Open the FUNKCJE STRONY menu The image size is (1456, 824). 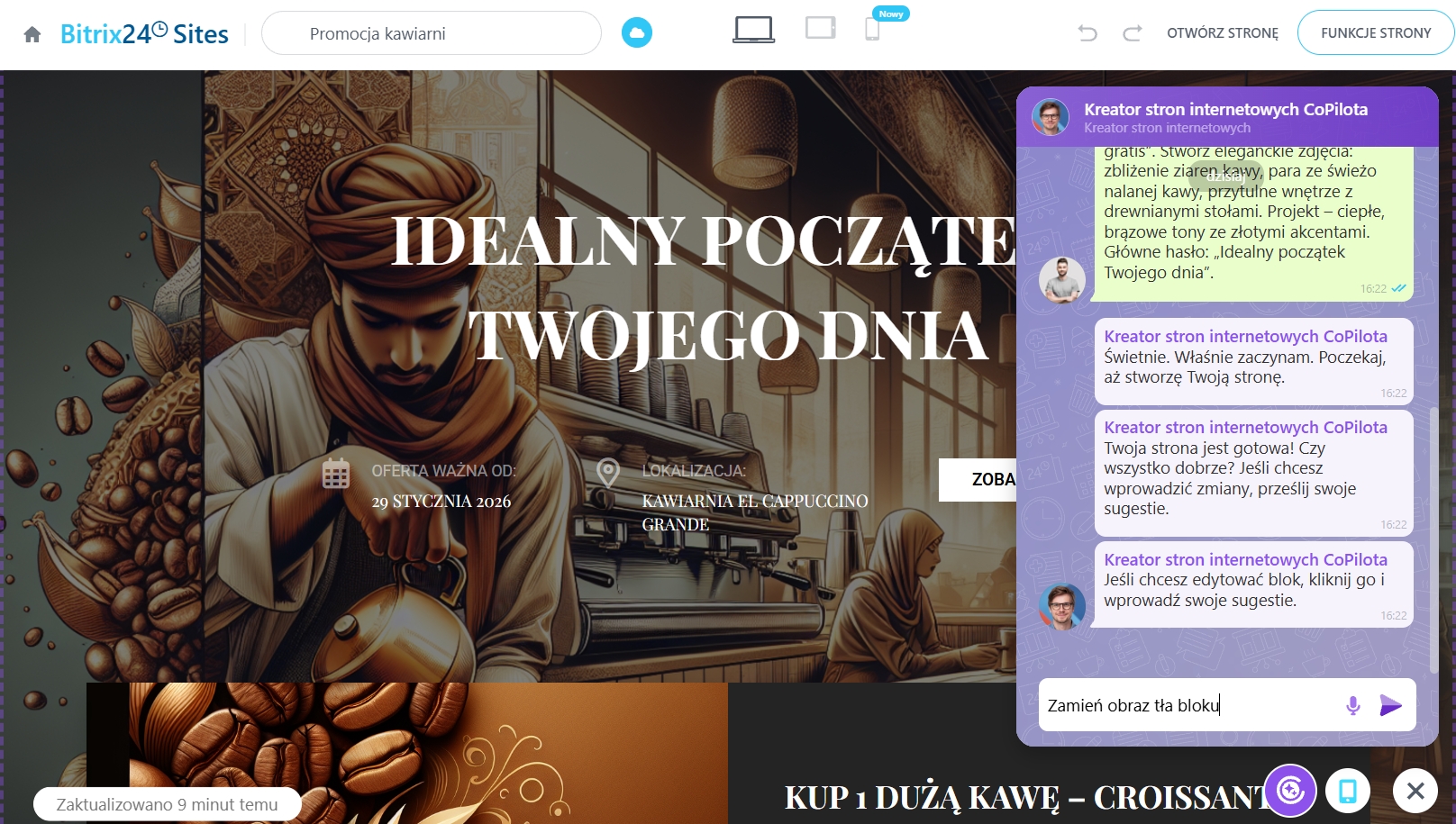pyautogui.click(x=1375, y=33)
